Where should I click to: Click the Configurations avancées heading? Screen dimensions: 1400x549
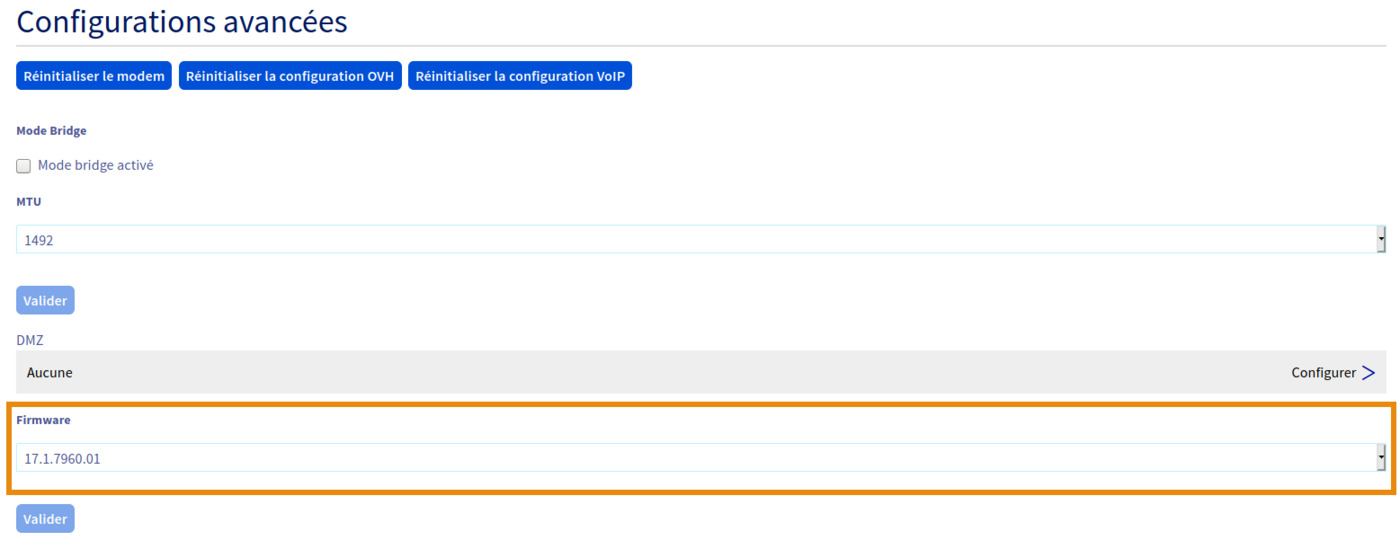click(x=182, y=21)
